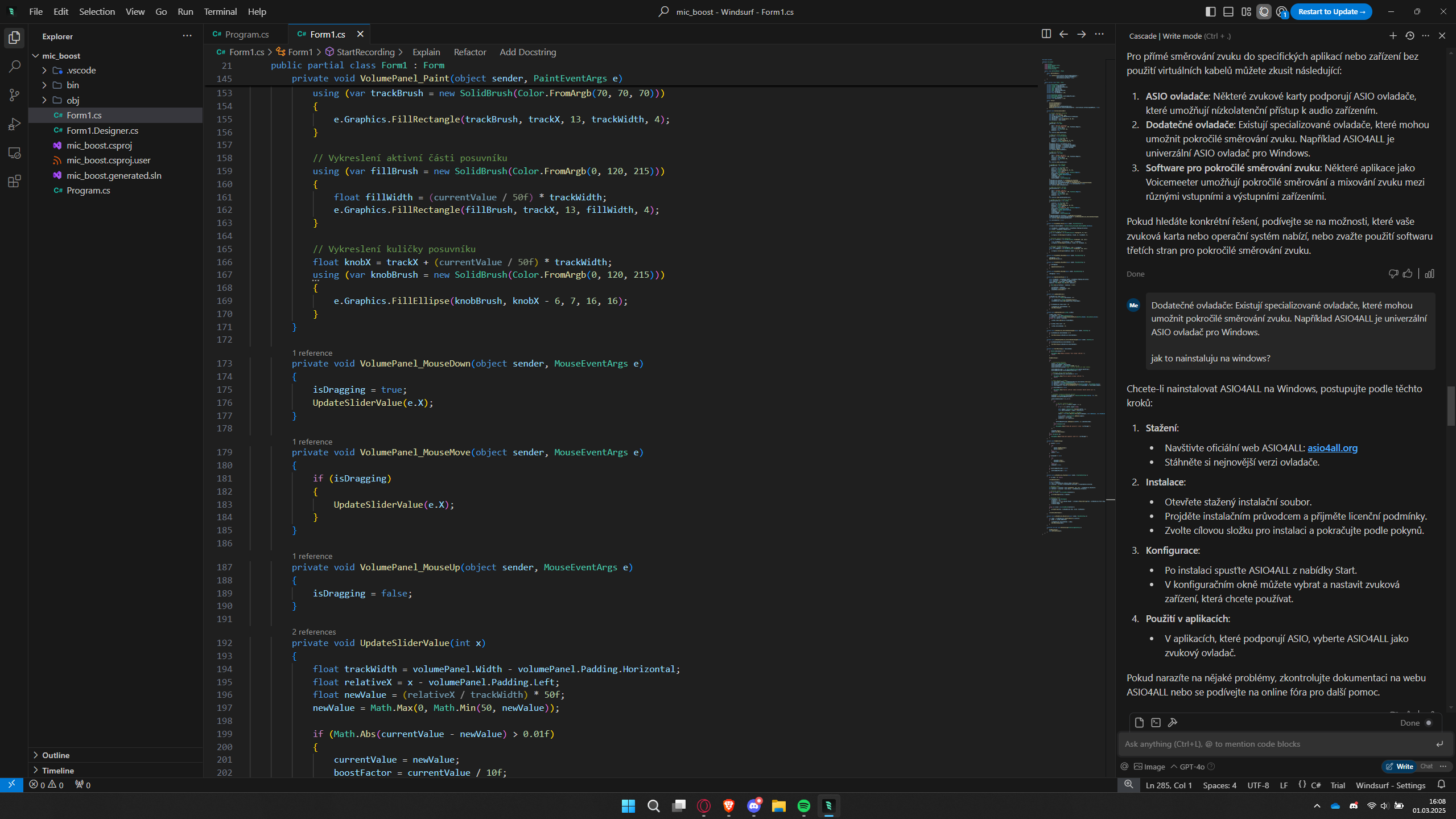Image resolution: width=1456 pixels, height=819 pixels.
Task: Open the Extensions view in activity bar
Action: click(x=14, y=182)
